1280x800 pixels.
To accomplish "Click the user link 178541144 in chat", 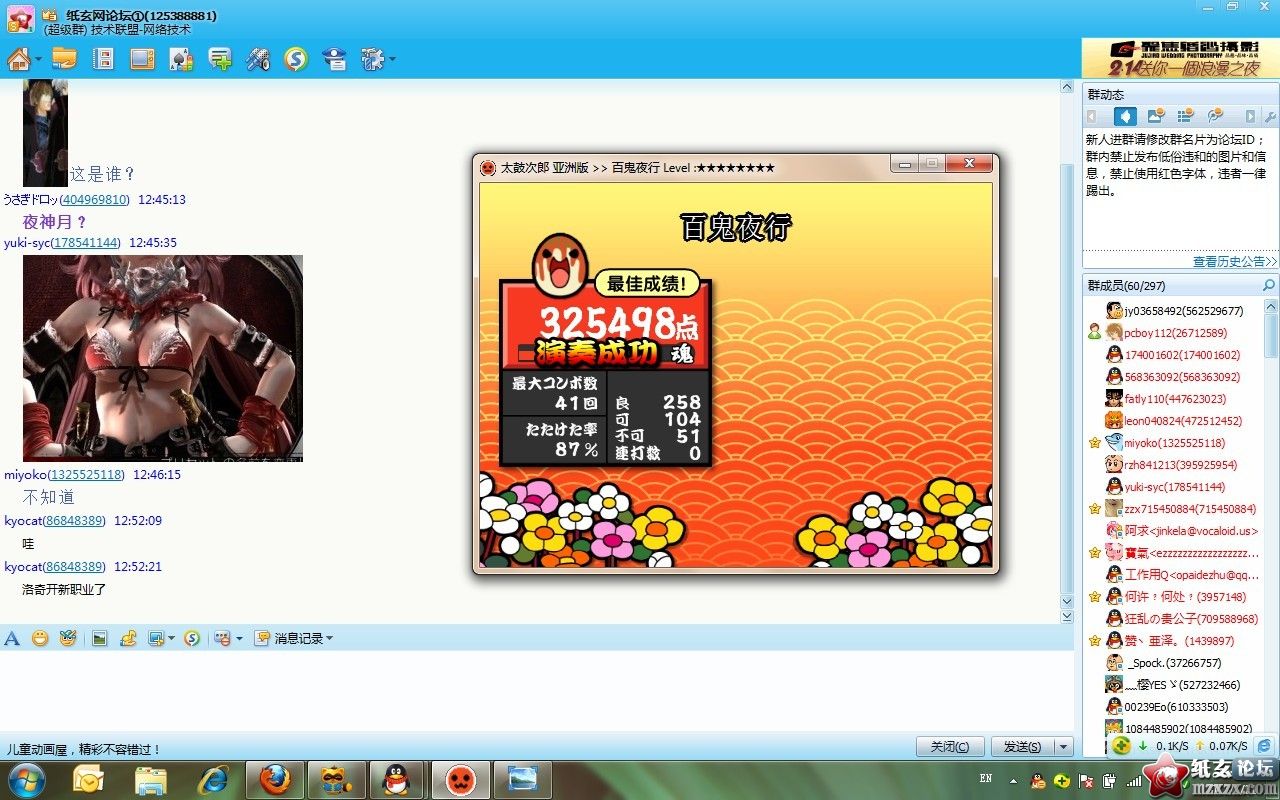I will (86, 243).
